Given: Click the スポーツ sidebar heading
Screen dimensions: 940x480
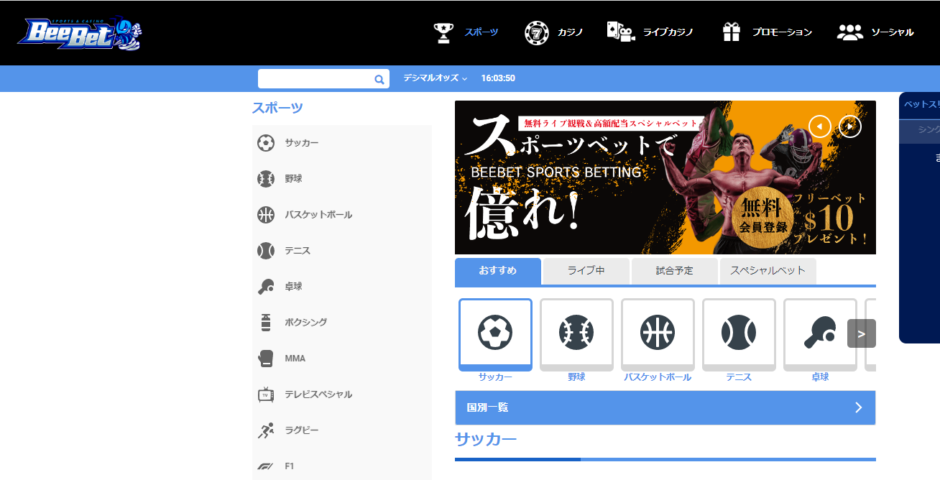Looking at the screenshot, I should pos(278,108).
